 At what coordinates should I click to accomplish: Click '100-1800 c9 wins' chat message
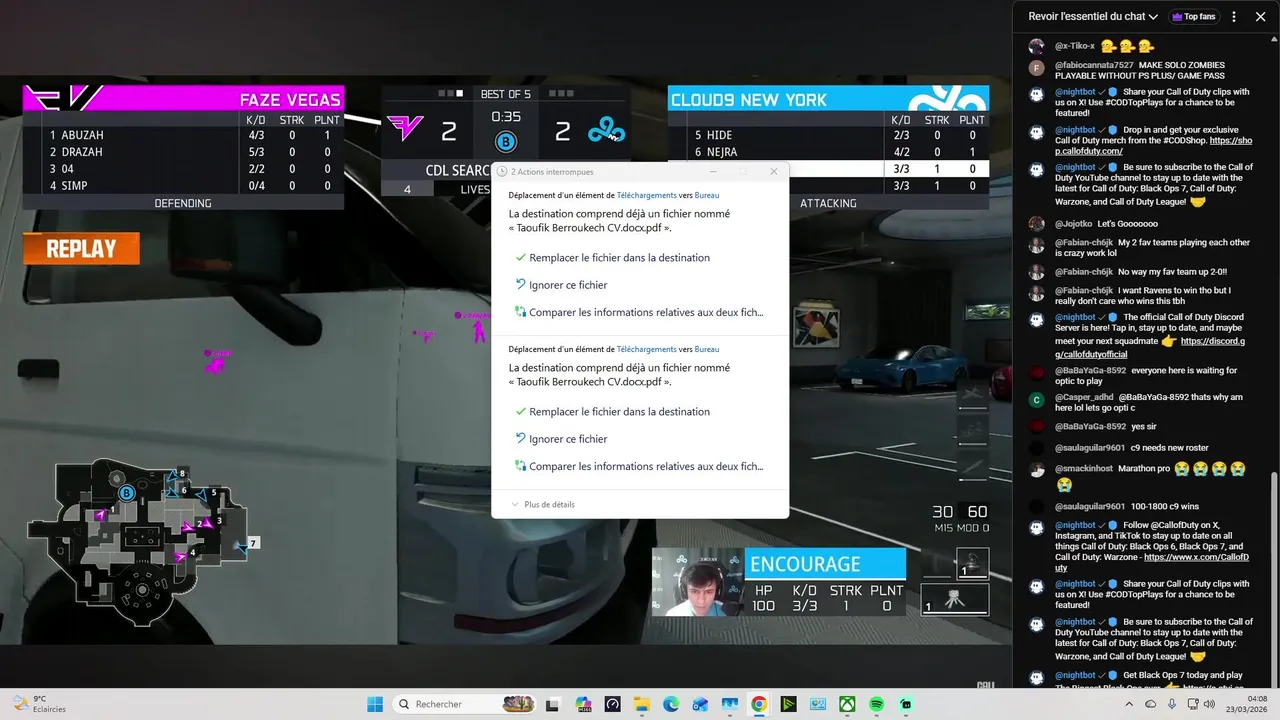[x=1165, y=506]
